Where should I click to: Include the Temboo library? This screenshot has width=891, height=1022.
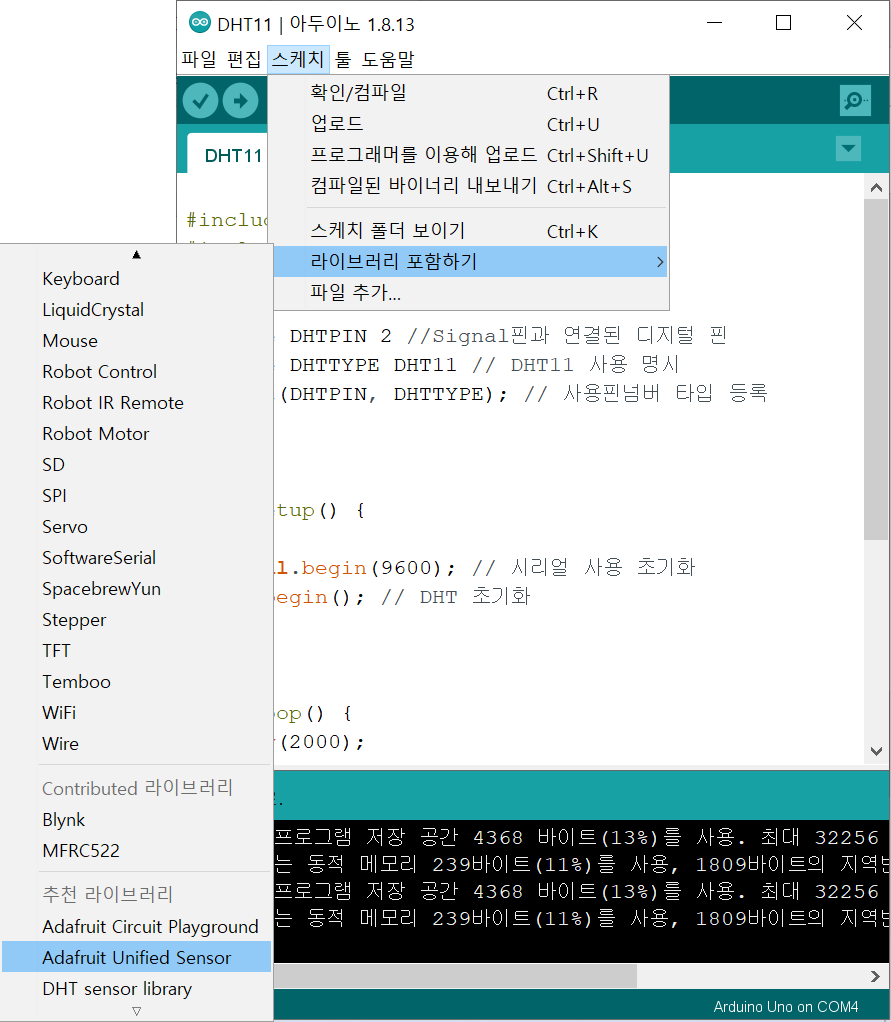pyautogui.click(x=137, y=682)
